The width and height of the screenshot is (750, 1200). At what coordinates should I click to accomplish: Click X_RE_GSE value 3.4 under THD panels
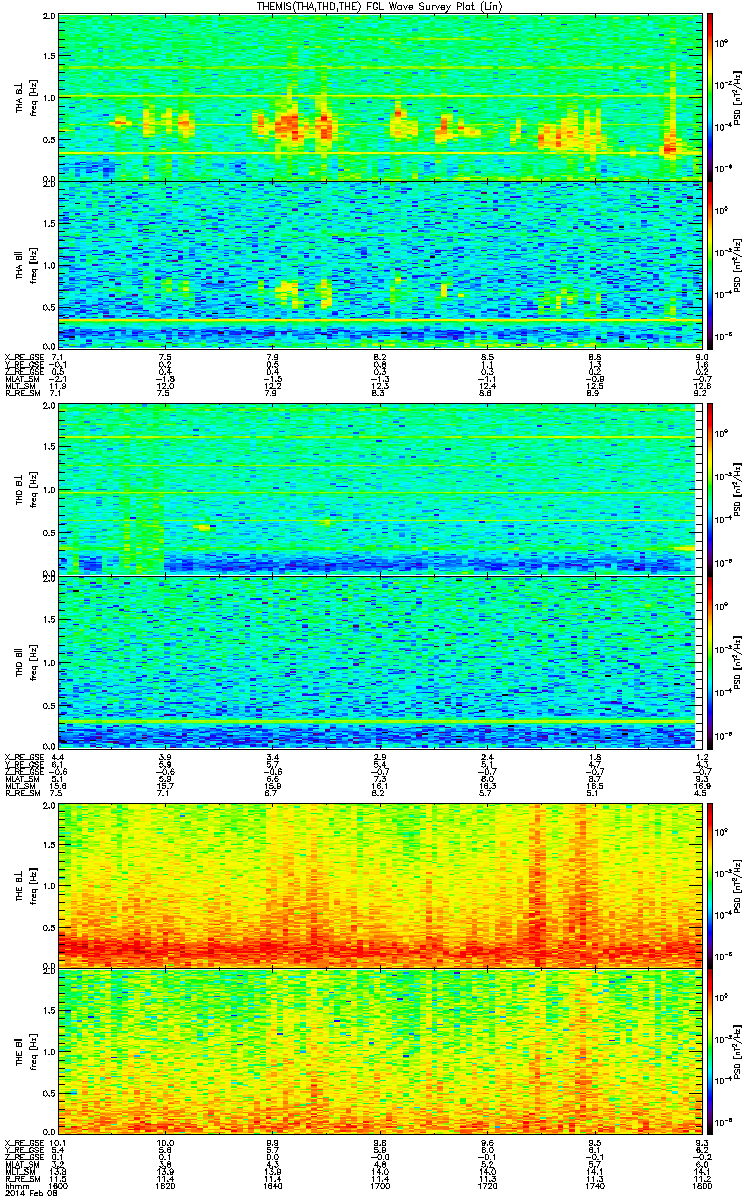[272, 755]
